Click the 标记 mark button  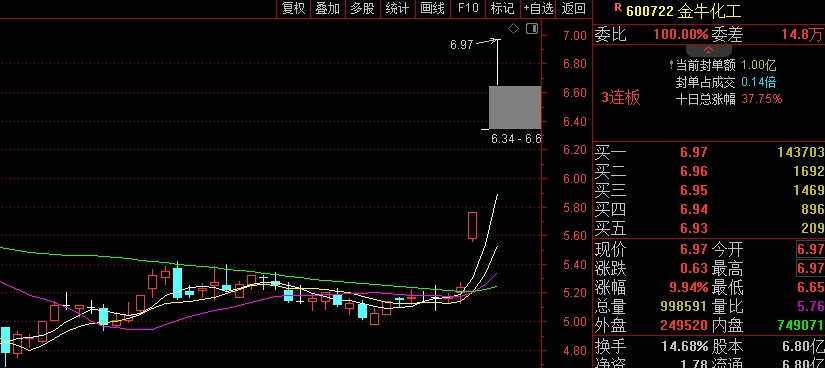pyautogui.click(x=502, y=8)
